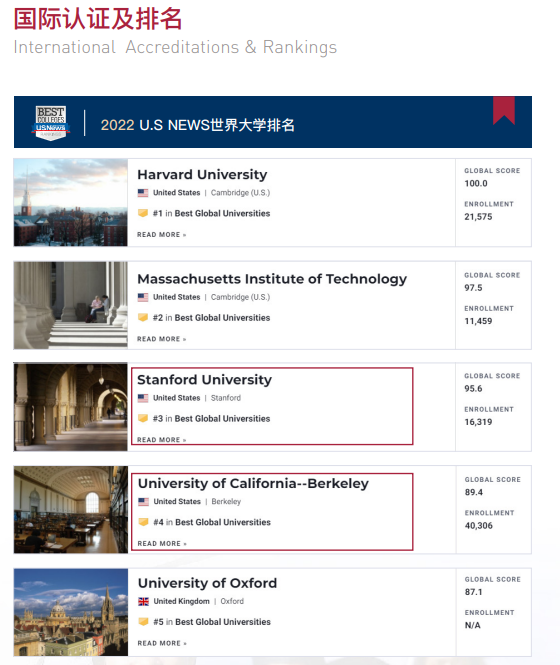Screen dimensions: 560x665
Task: Click the 'Cambridge (U.S.)' location under MIT
Action: tap(240, 297)
